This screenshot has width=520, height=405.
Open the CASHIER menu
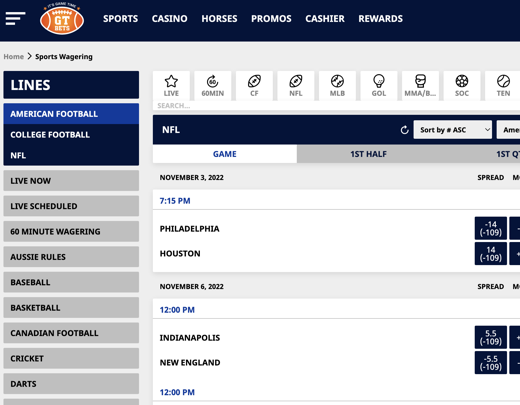coord(325,19)
